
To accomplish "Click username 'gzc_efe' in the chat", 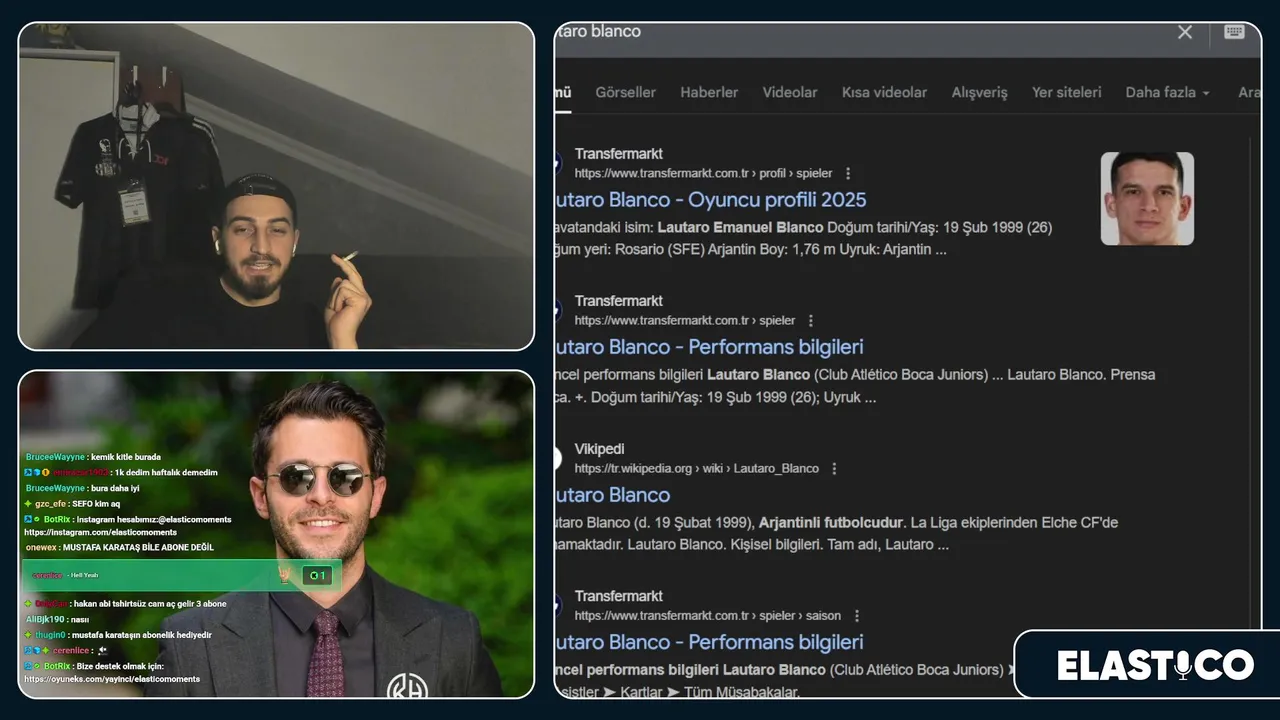I will point(50,504).
